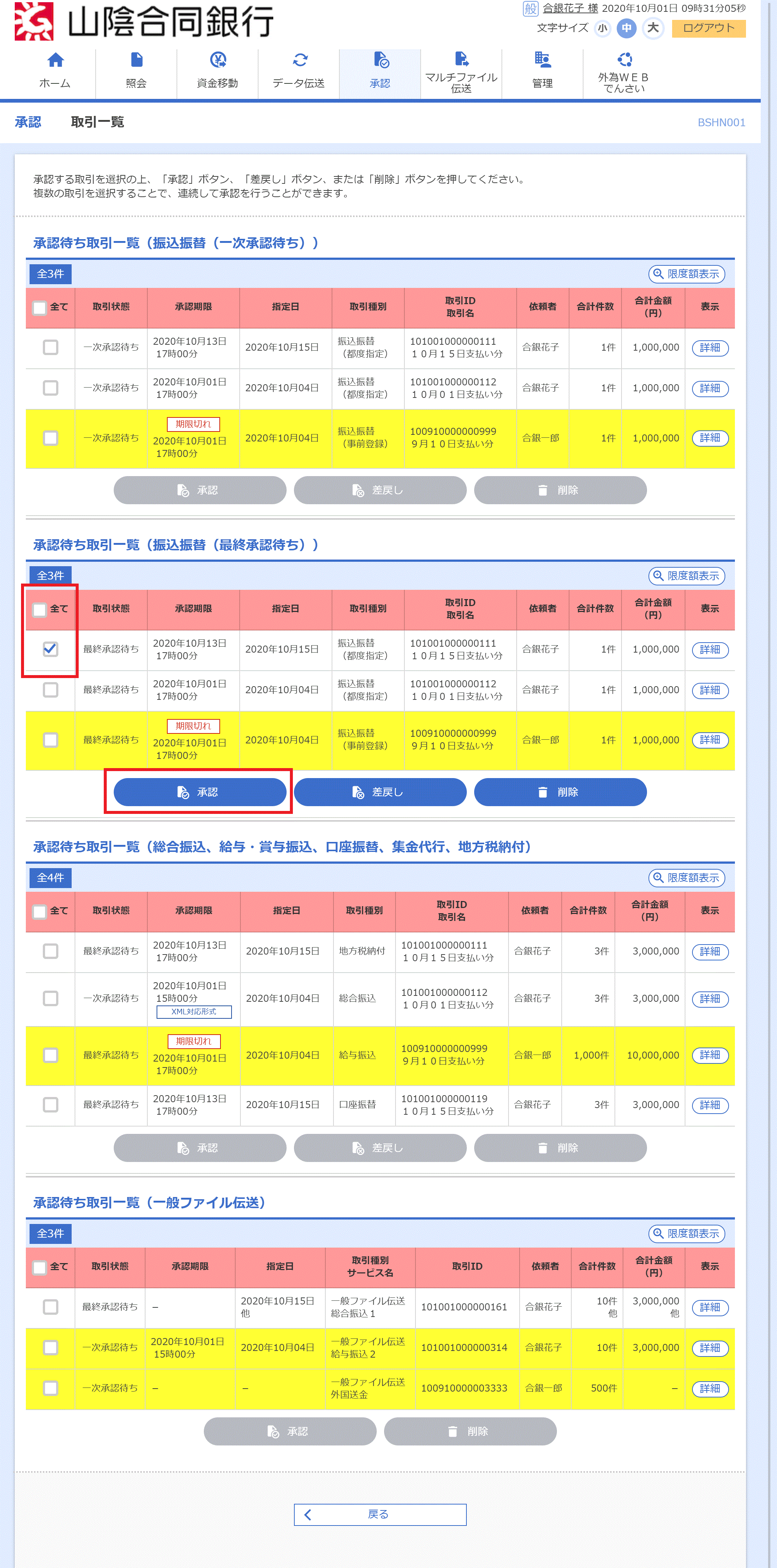Check the 地方税納付 row
The height and width of the screenshot is (1568, 777).
coord(51,951)
